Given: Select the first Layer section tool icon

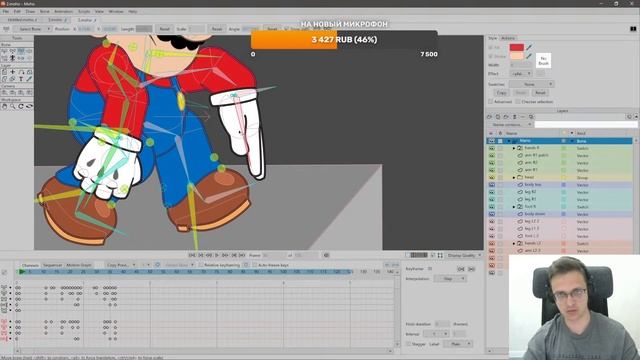Looking at the screenshot, I should click(x=4, y=72).
